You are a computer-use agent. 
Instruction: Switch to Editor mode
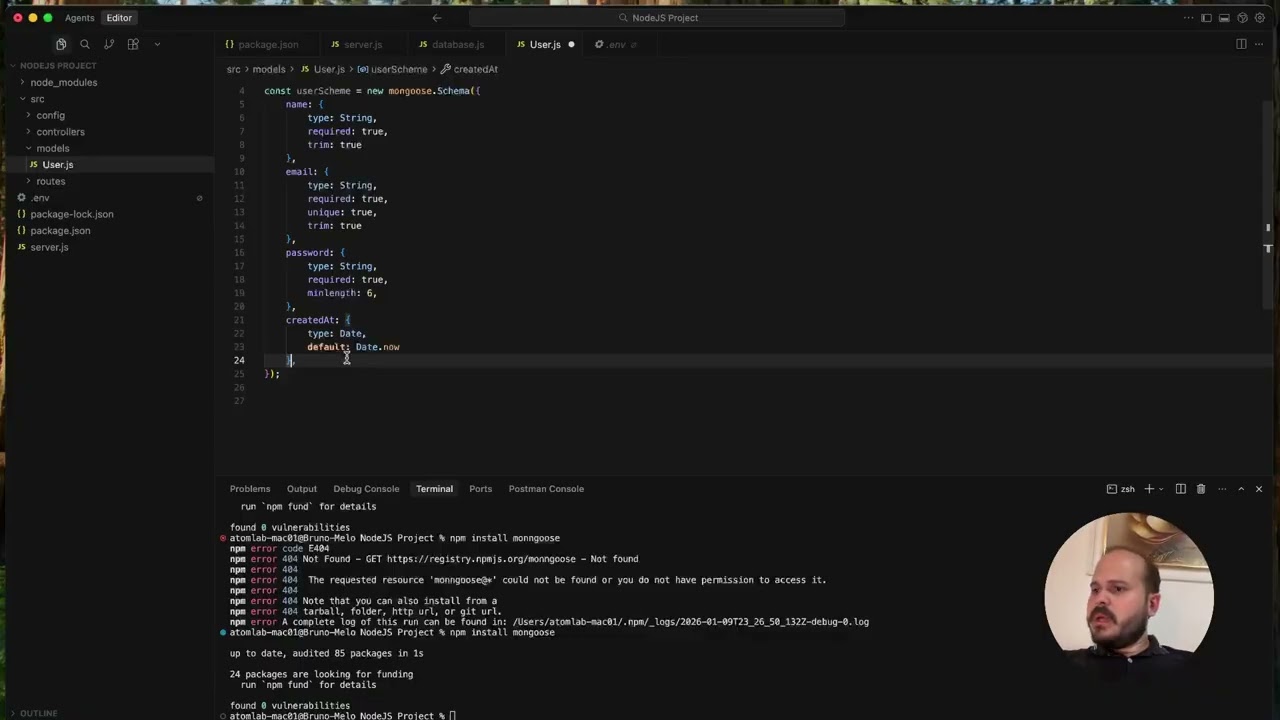[119, 18]
